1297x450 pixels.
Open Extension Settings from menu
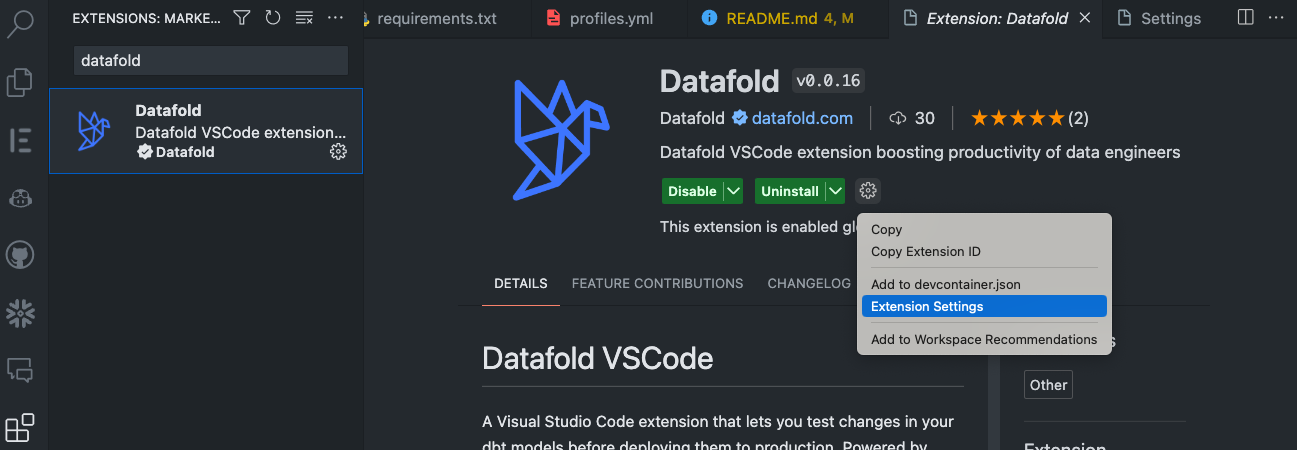pos(984,306)
